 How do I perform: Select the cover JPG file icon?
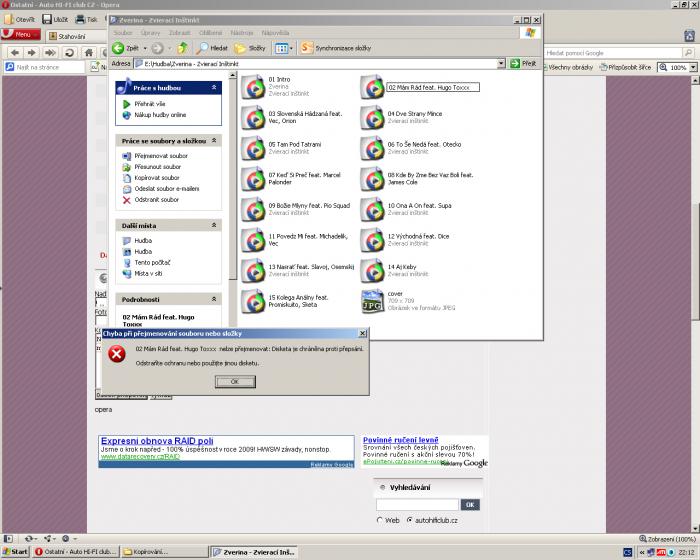pyautogui.click(x=371, y=299)
